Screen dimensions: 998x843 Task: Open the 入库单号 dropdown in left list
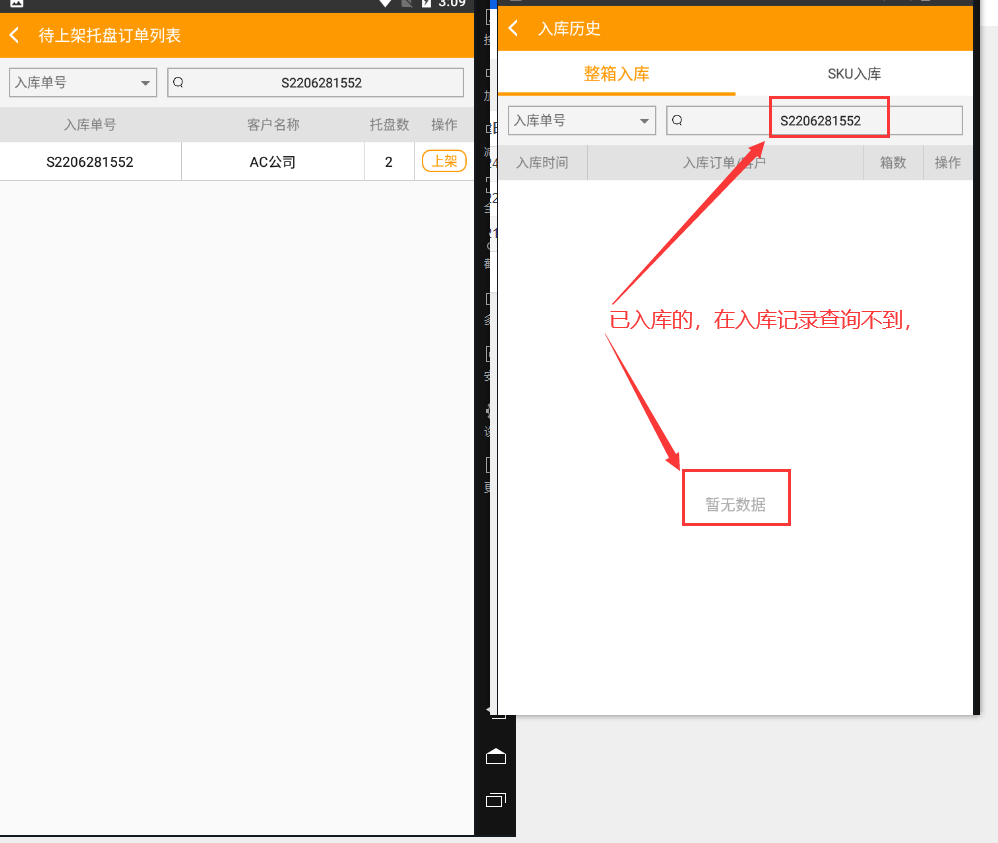[83, 83]
